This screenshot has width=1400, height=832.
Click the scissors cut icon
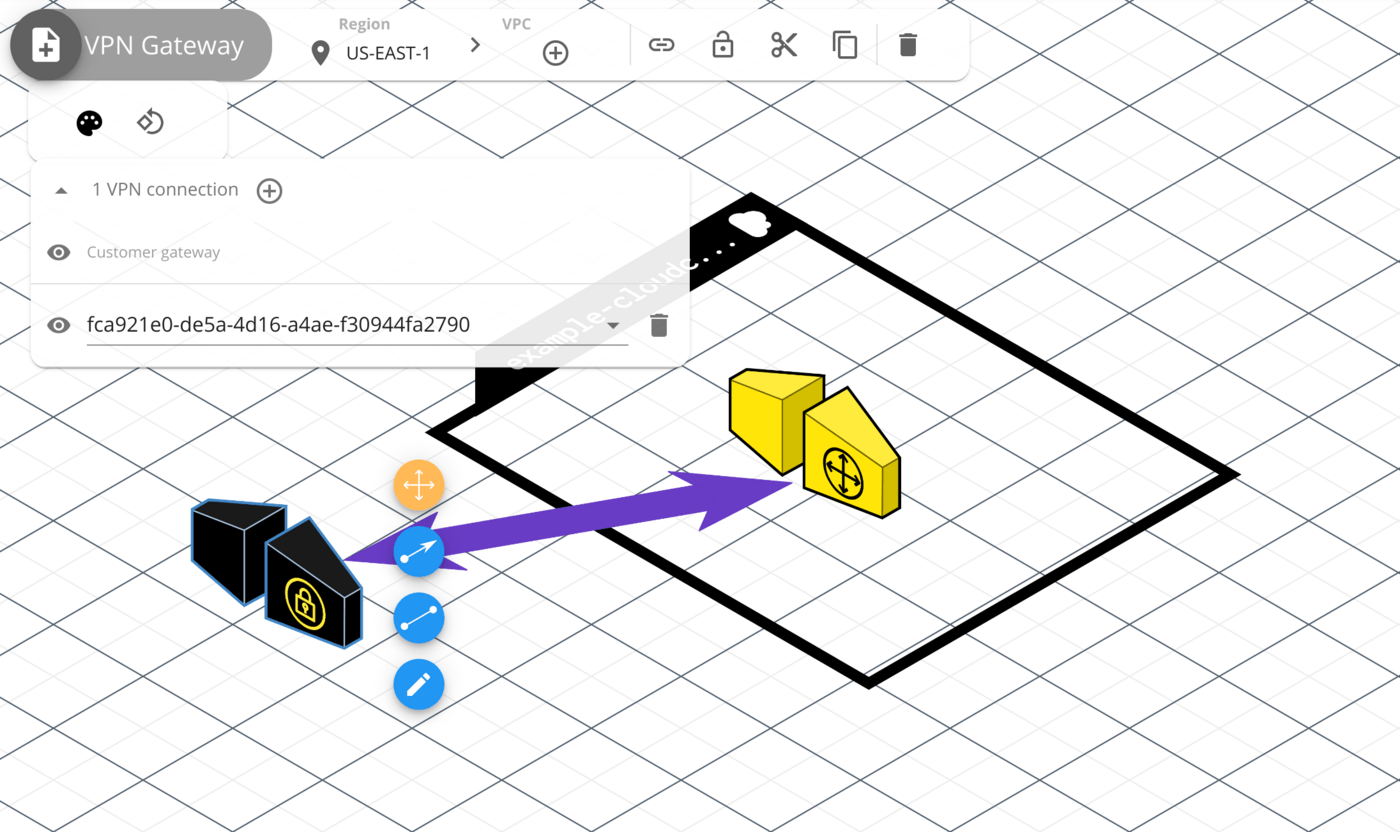[x=784, y=45]
